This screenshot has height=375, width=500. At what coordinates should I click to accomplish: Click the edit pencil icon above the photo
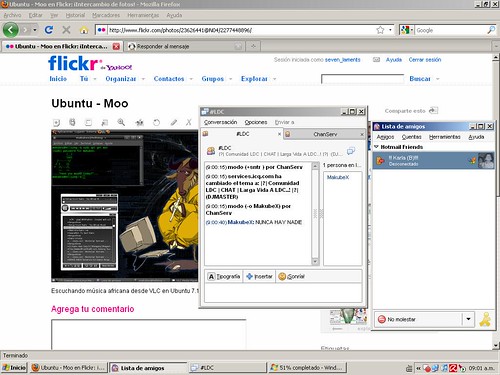[173, 122]
